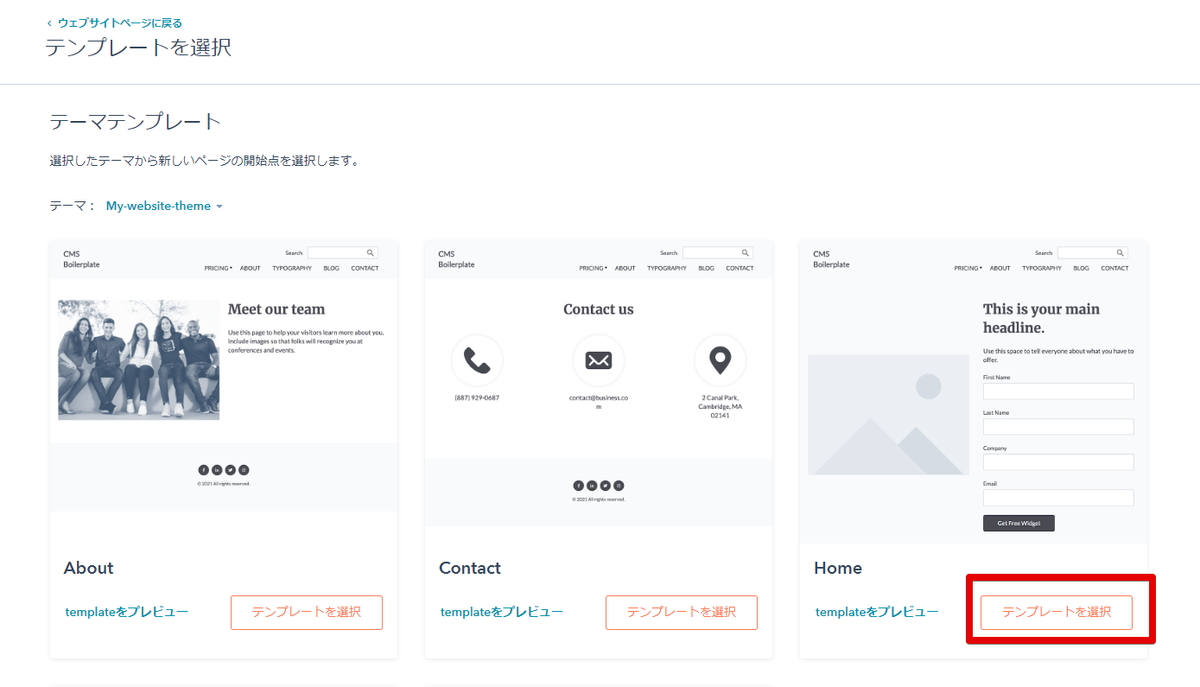Click the caret arrow next to My-website-theme
The width and height of the screenshot is (1200, 687).
coord(219,207)
